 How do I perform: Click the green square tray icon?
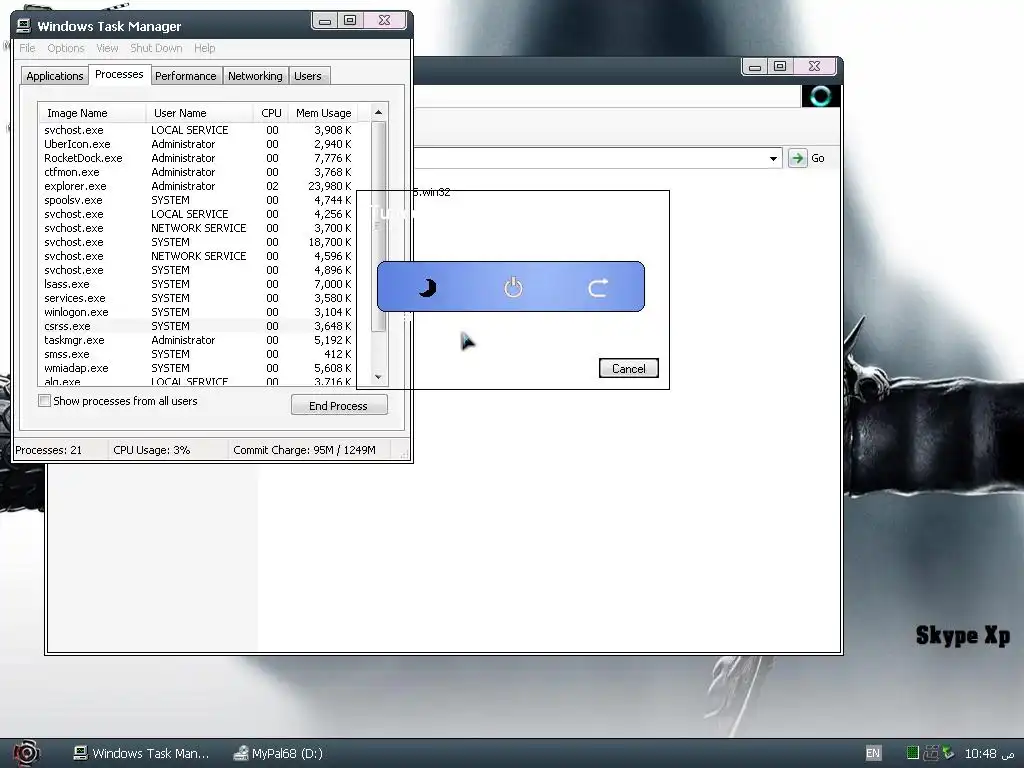click(913, 753)
